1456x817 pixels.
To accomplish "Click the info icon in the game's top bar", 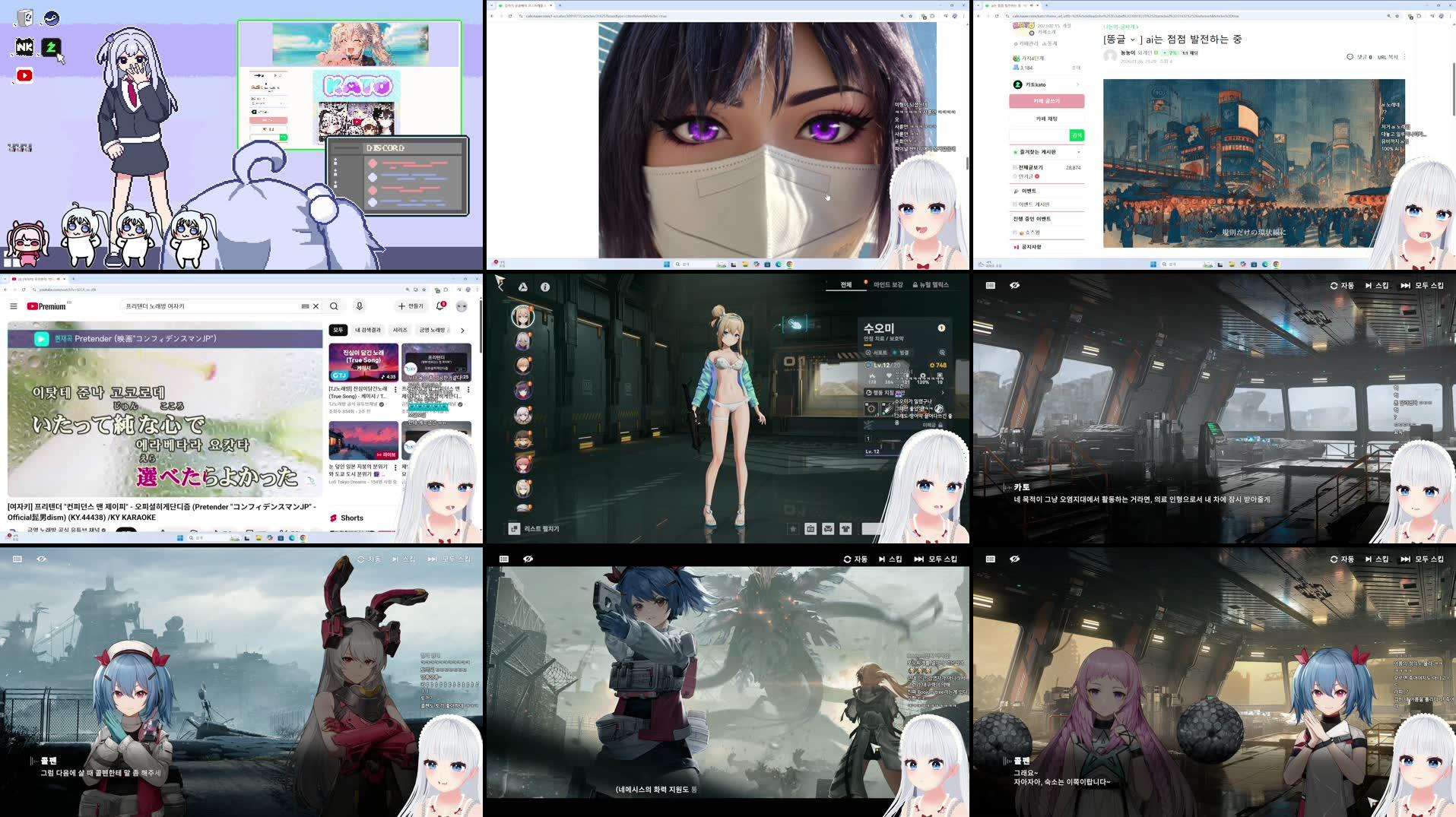I will click(544, 287).
